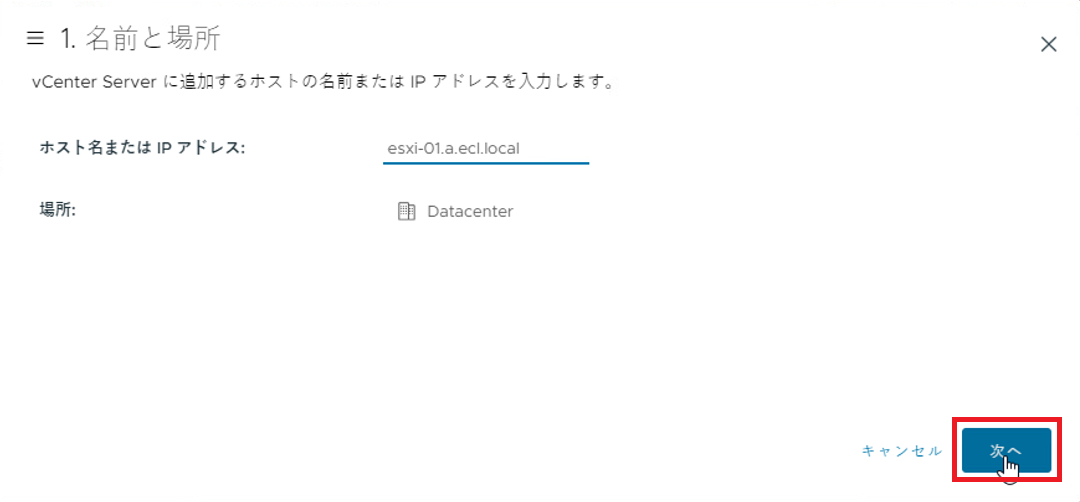This screenshot has width=1080, height=502.
Task: Click the Datacenter building icon
Action: 406,211
